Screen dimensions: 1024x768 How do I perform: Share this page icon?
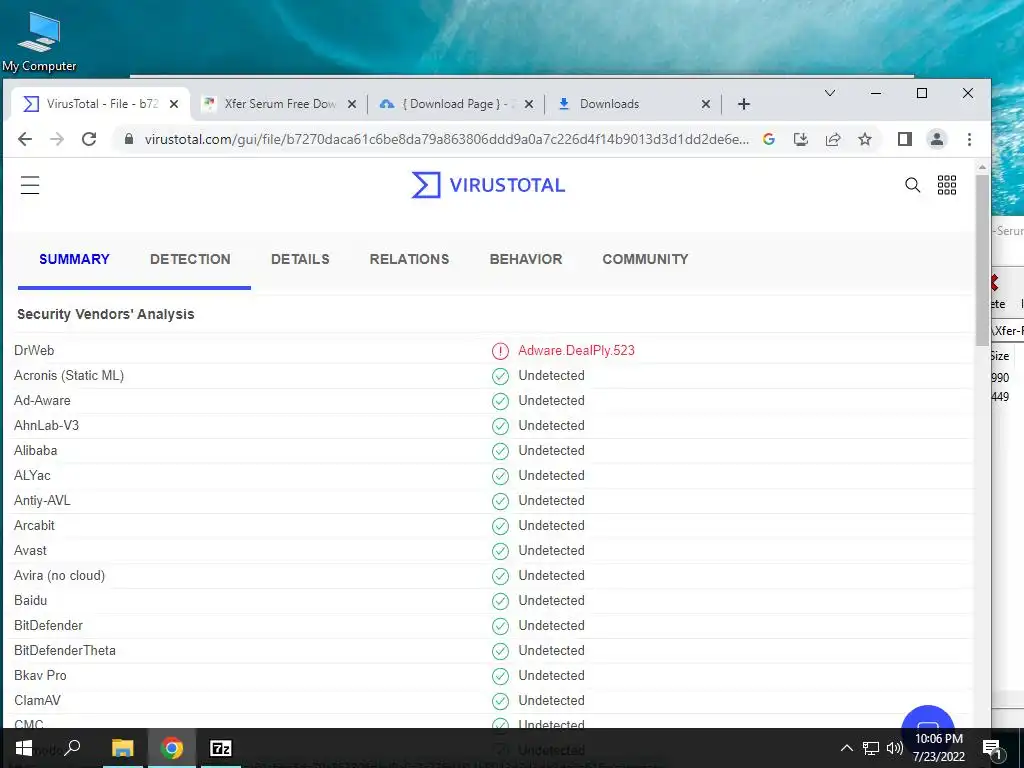833,139
